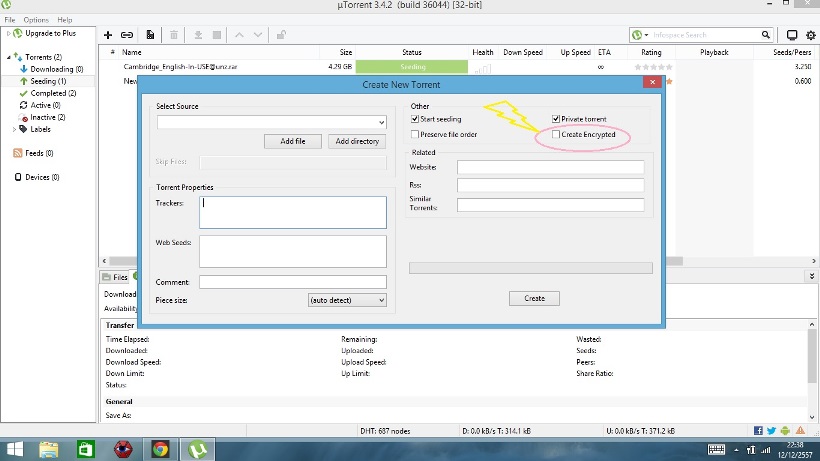Disable the Private torrent checkbox
820x461 pixels.
pos(557,119)
